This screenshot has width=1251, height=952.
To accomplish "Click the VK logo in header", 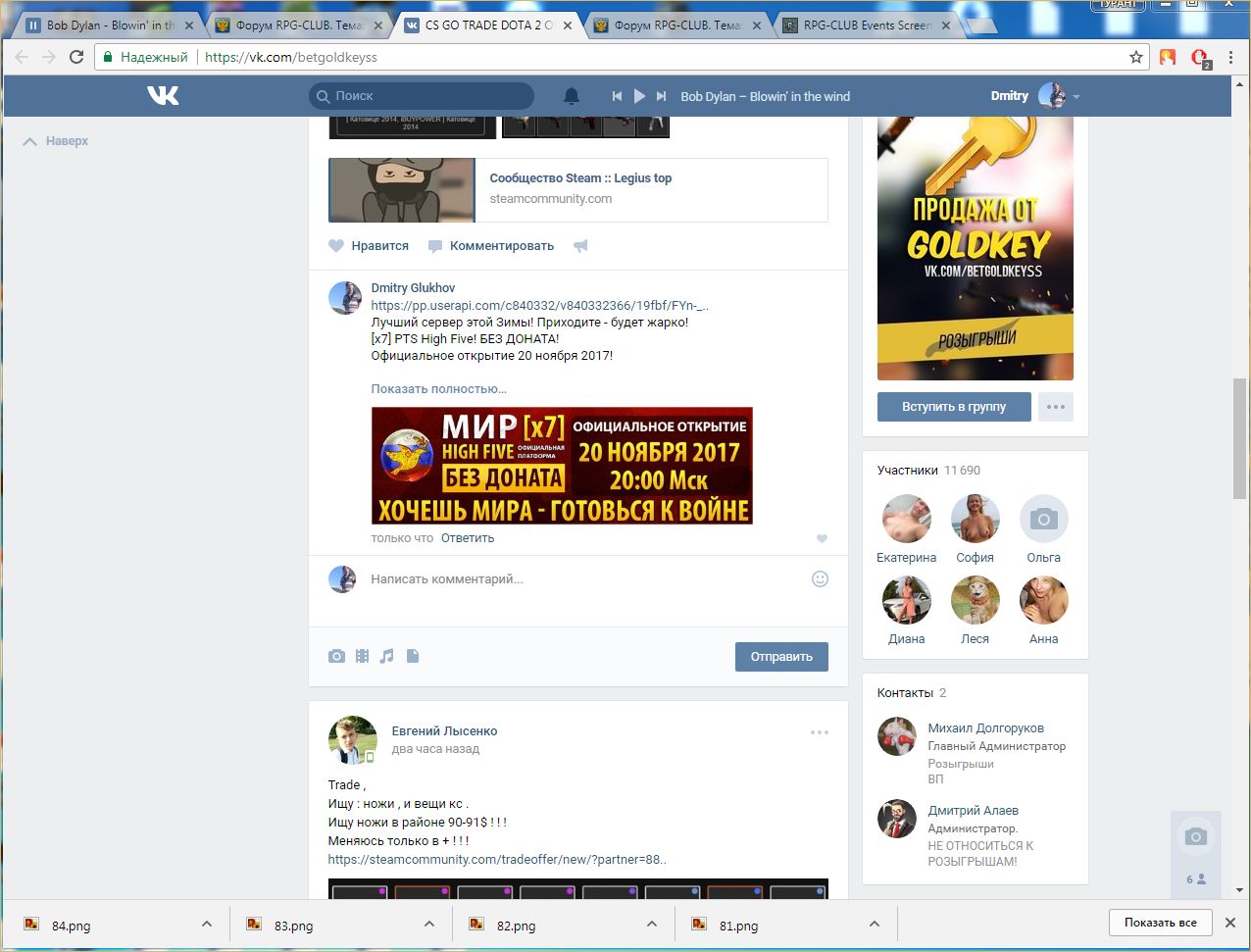I will pyautogui.click(x=163, y=95).
